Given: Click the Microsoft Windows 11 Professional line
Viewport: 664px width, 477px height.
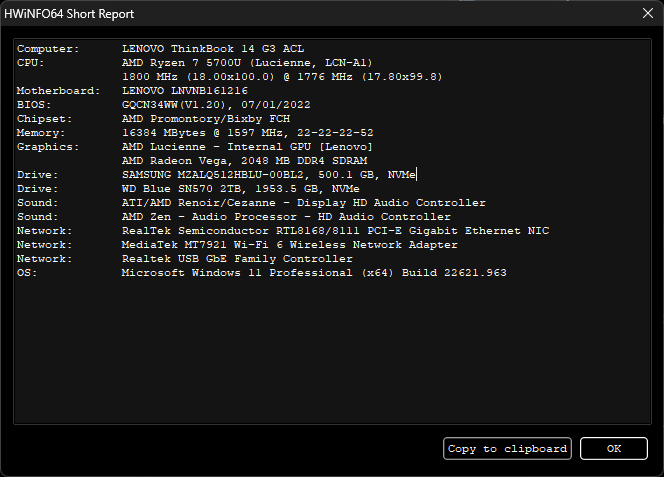Looking at the screenshot, I should click(314, 272).
